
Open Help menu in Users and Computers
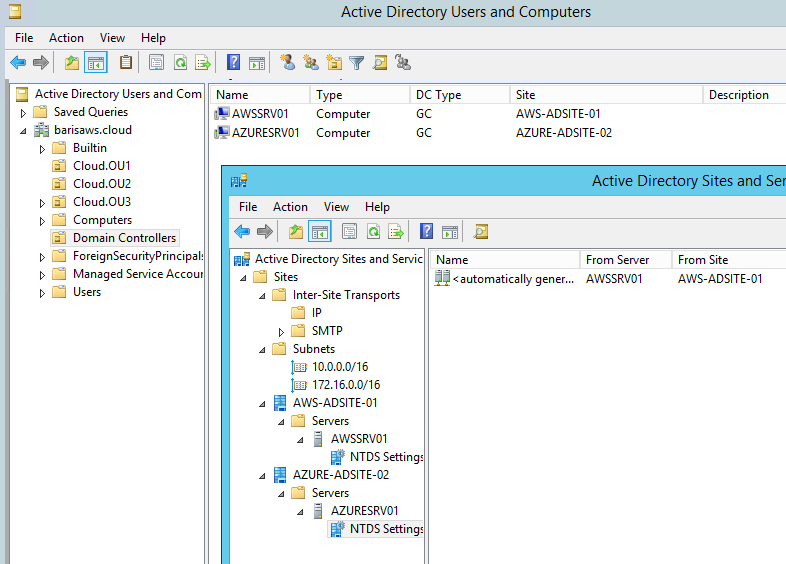tap(153, 38)
